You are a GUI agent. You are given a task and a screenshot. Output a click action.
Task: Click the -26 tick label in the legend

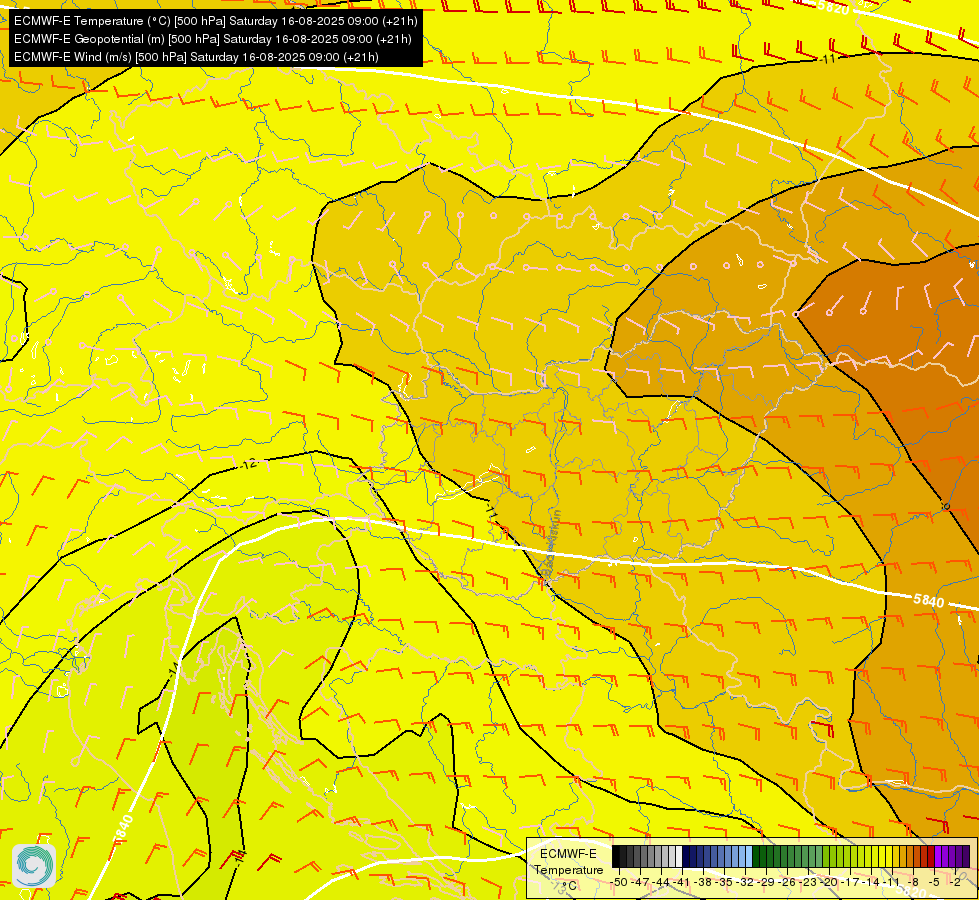(787, 882)
